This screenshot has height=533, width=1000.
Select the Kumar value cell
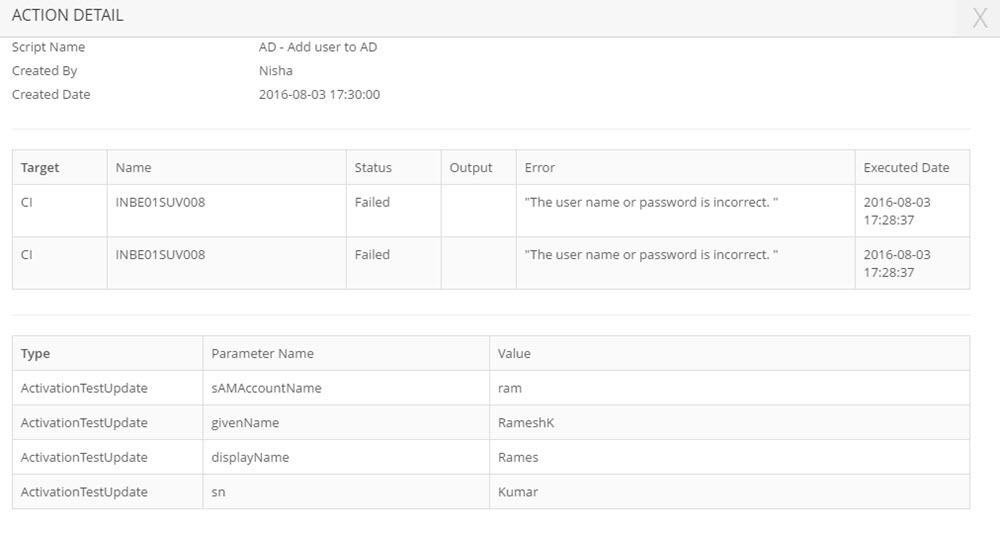click(x=517, y=492)
